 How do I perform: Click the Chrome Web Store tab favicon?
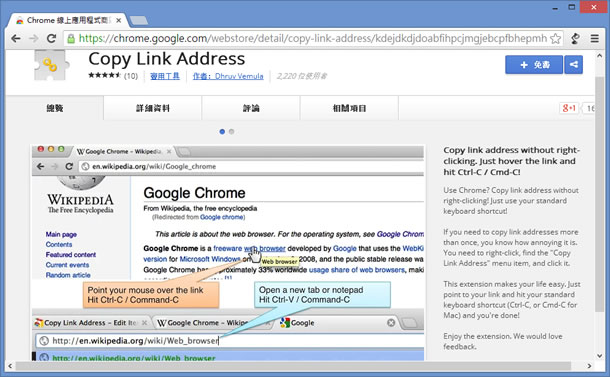click(19, 21)
